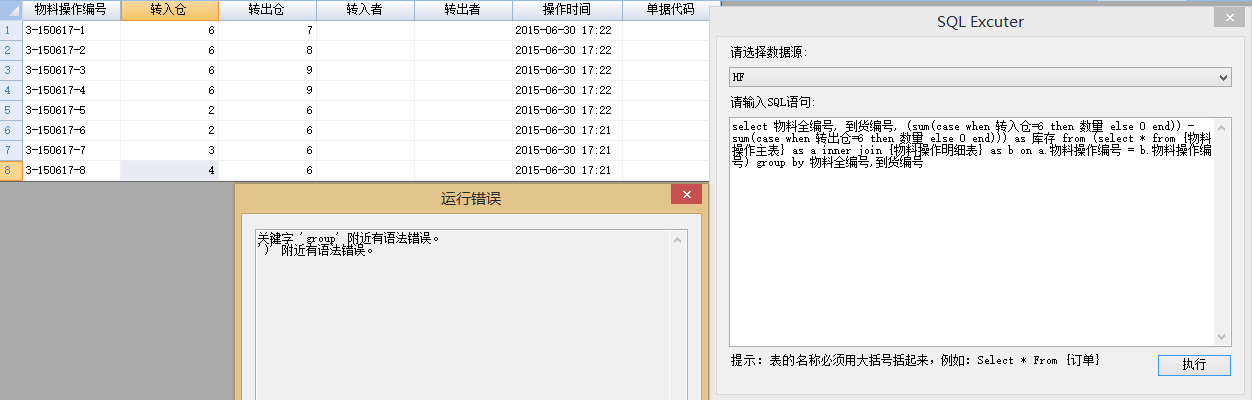Click the hint text starting with 提示

pos(916,360)
